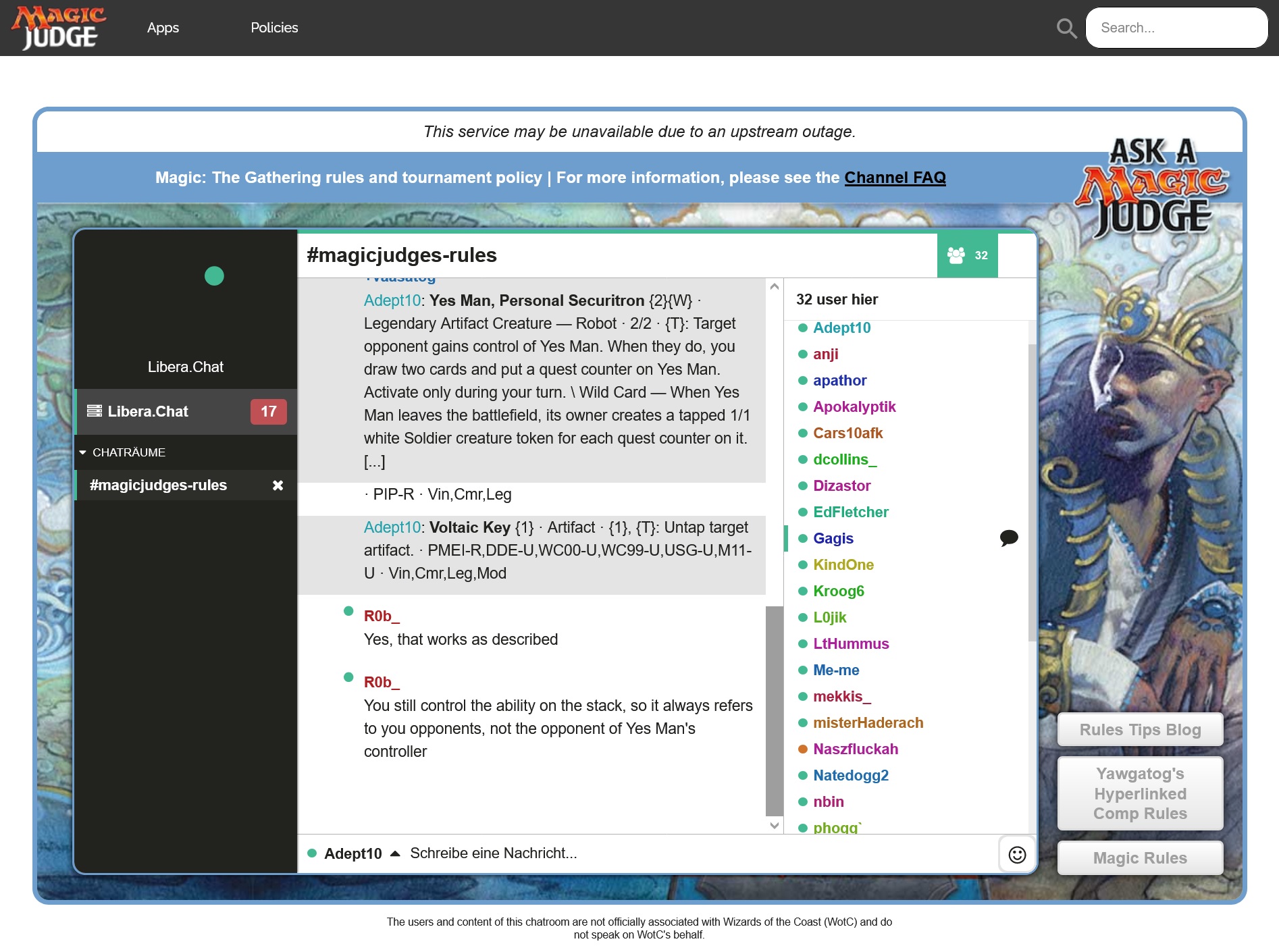Select user L0jik in user list
This screenshot has height=952, width=1279.
pyautogui.click(x=829, y=618)
